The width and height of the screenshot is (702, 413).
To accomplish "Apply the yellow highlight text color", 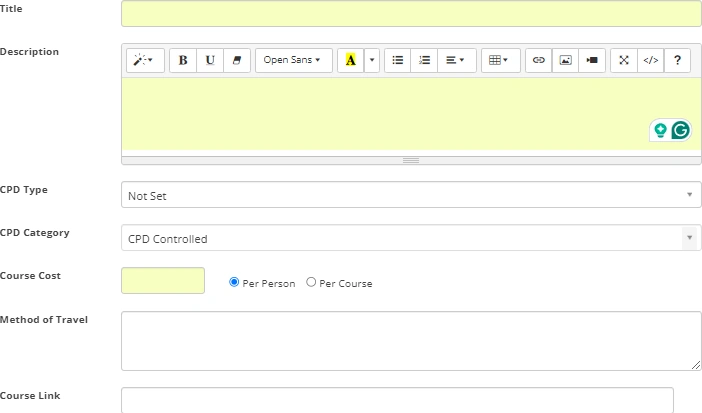I will [x=350, y=60].
